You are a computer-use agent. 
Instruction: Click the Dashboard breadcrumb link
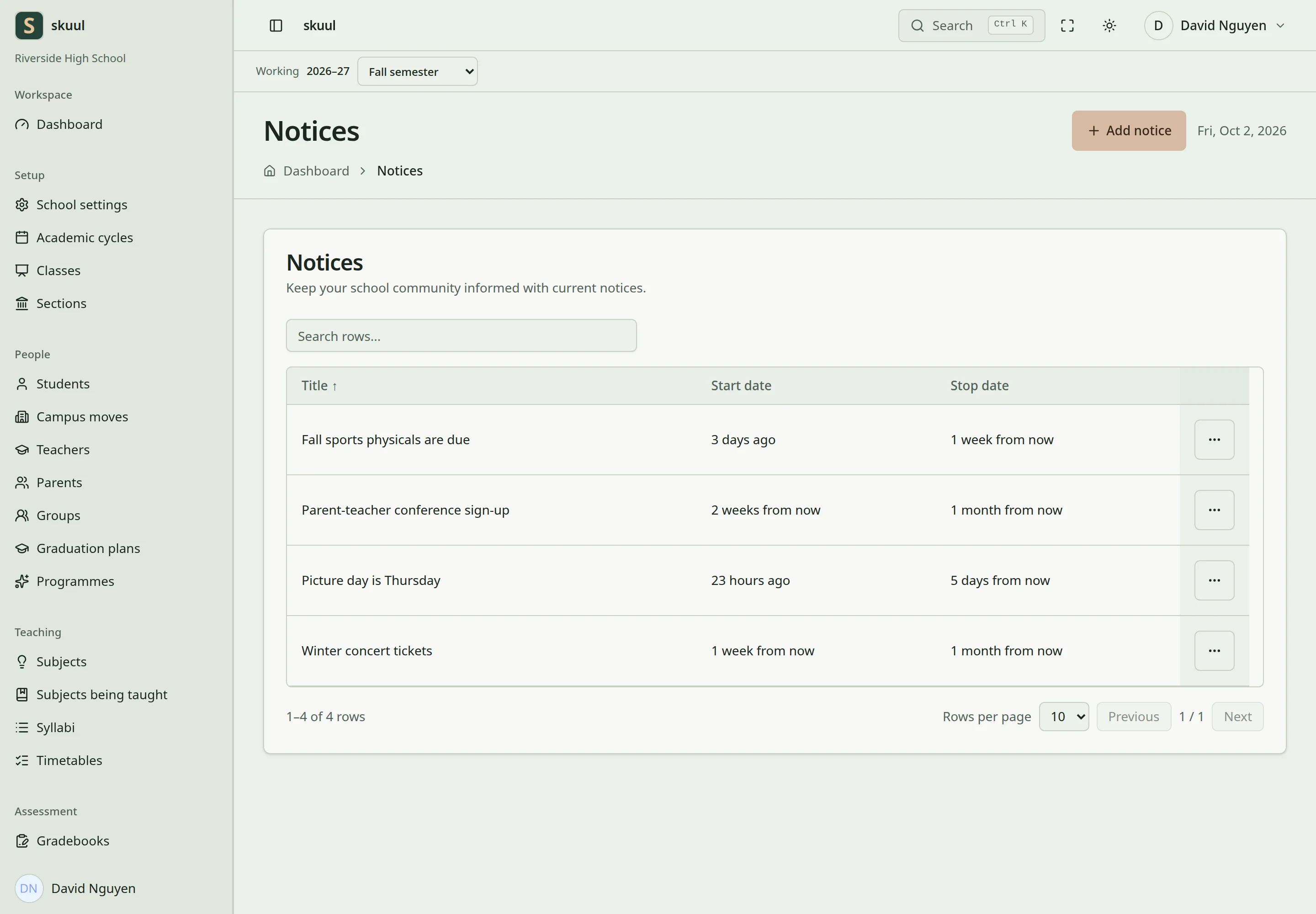click(316, 170)
